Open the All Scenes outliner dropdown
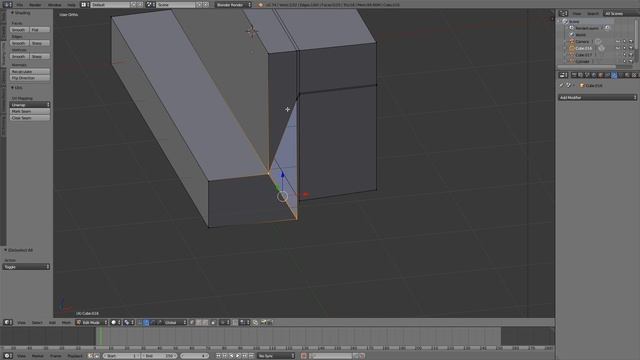Screen dimensions: 640x360 (x=621, y=13)
